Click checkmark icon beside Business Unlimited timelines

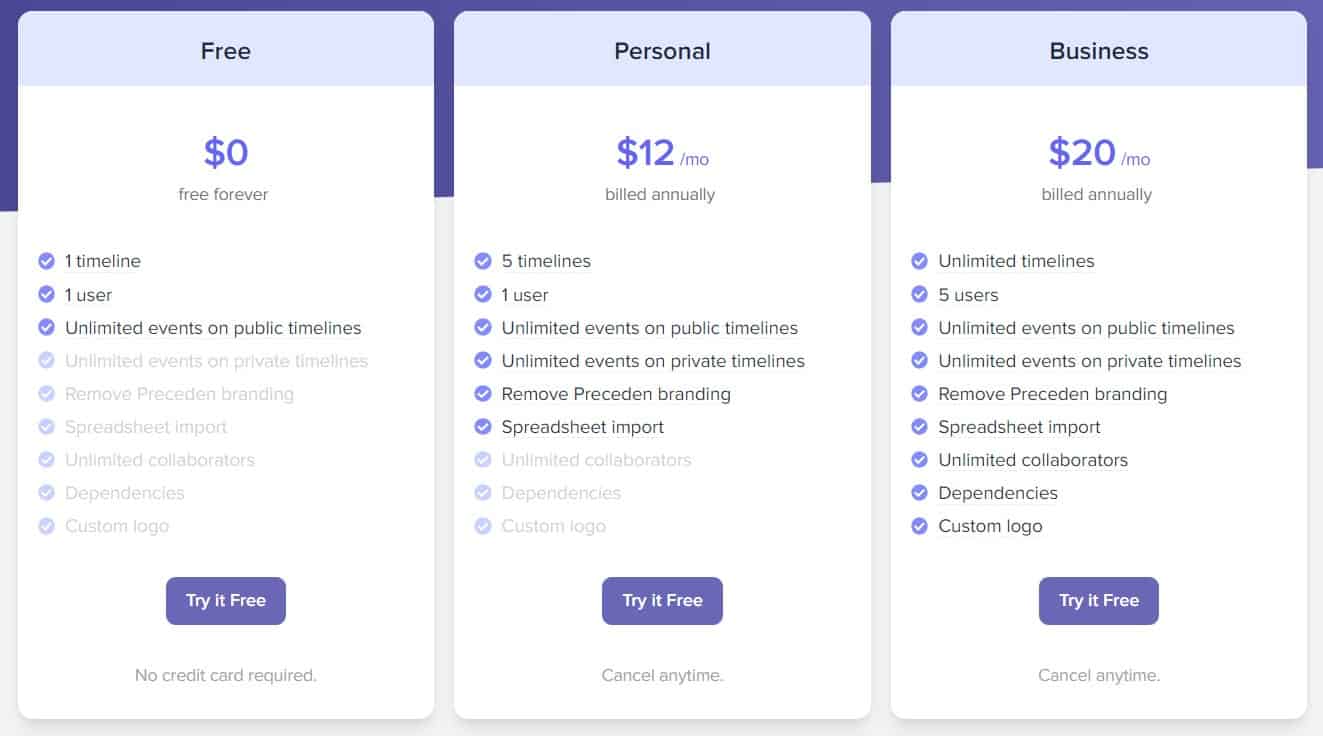click(919, 261)
